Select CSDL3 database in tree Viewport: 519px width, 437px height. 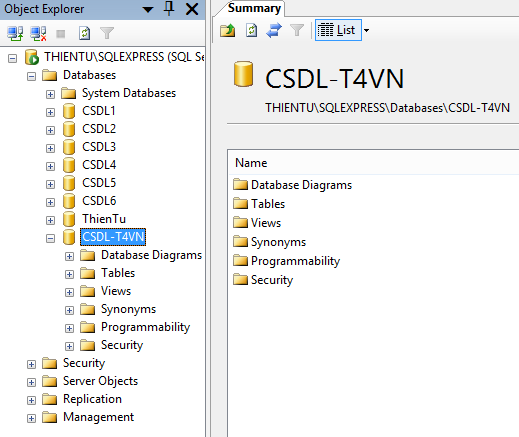pyautogui.click(x=99, y=147)
